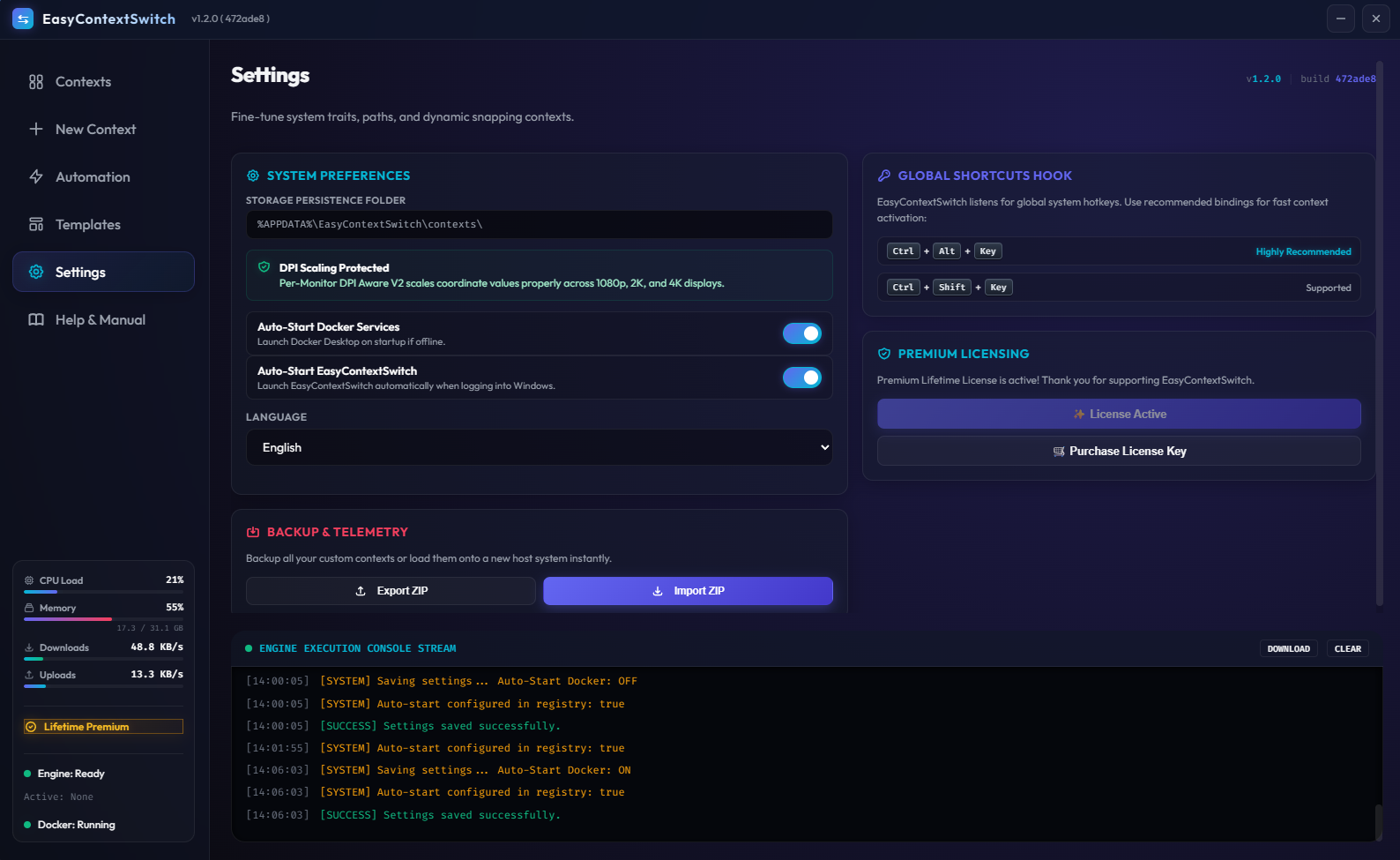Click the Settings gear icon in sidebar

36,272
